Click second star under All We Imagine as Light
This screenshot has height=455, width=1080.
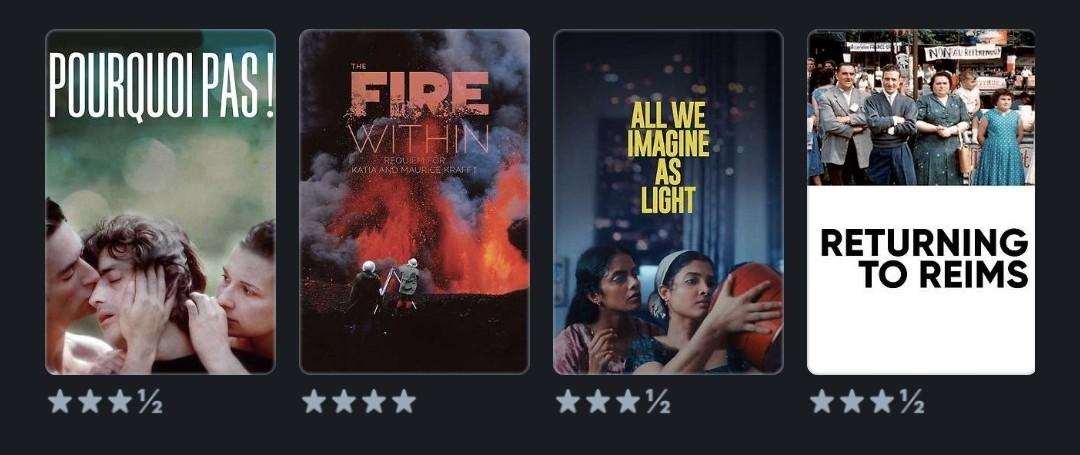tap(598, 401)
